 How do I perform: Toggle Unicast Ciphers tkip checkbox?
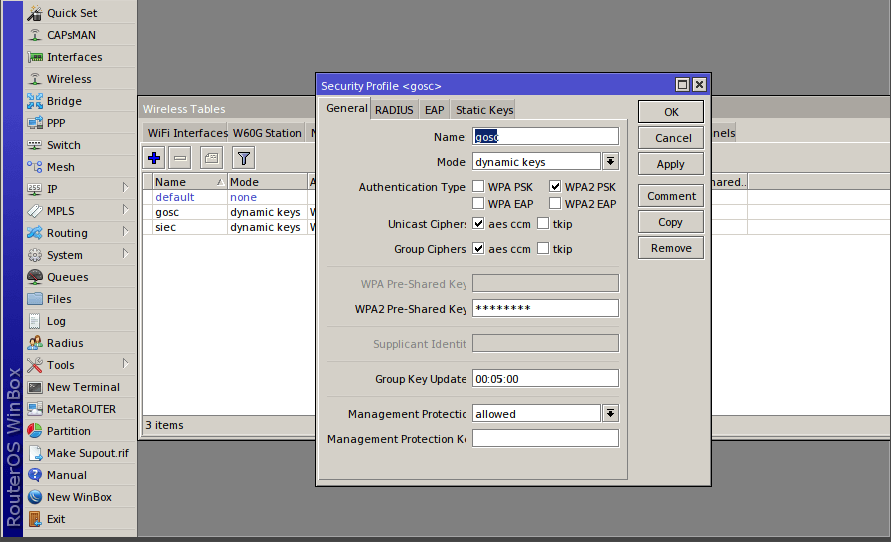pyautogui.click(x=543, y=223)
